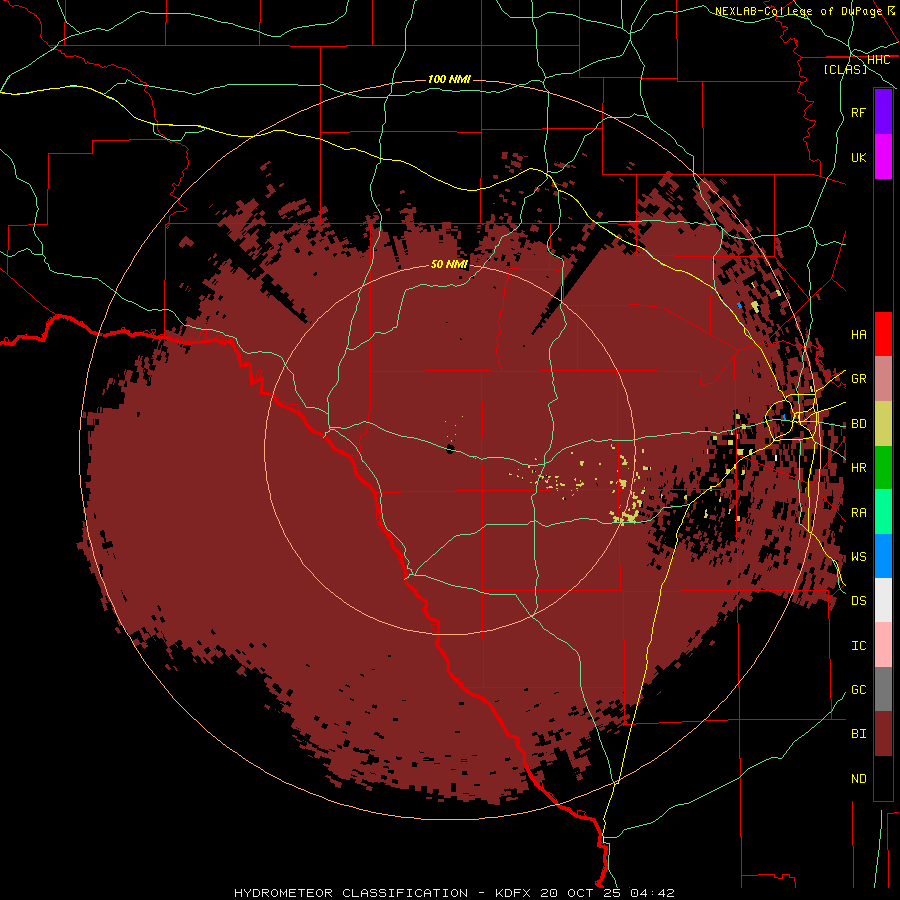Click the 'ND' legend label

pos(858,779)
